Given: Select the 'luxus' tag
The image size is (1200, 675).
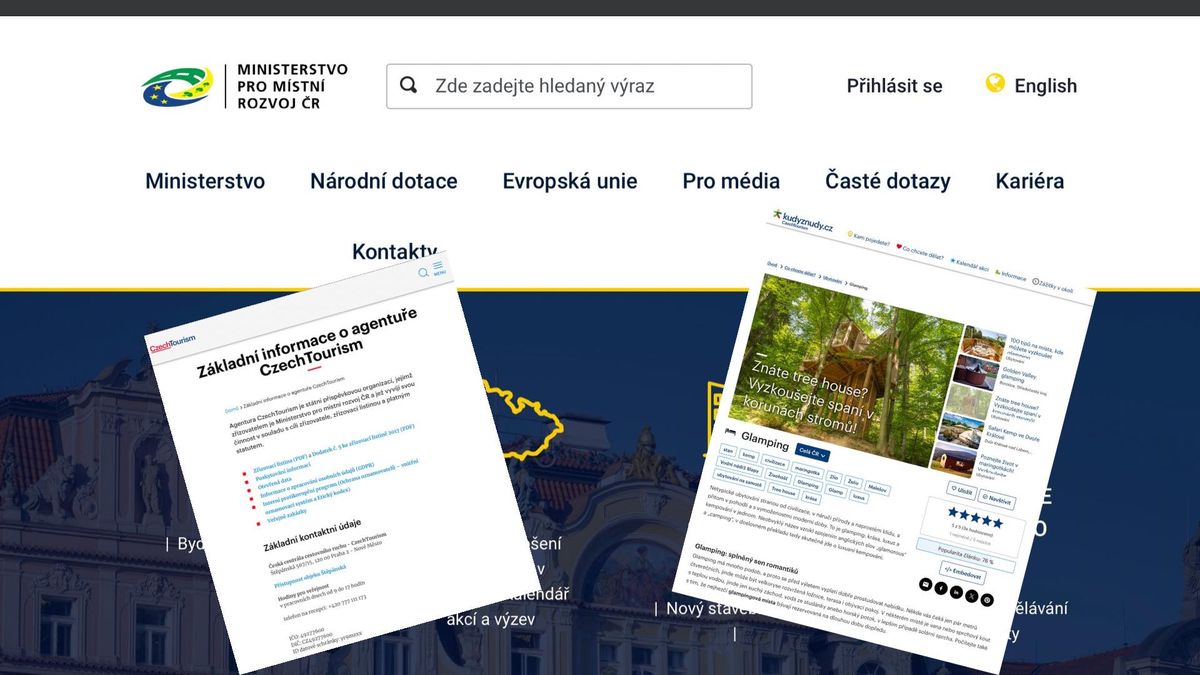Looking at the screenshot, I should (x=859, y=496).
